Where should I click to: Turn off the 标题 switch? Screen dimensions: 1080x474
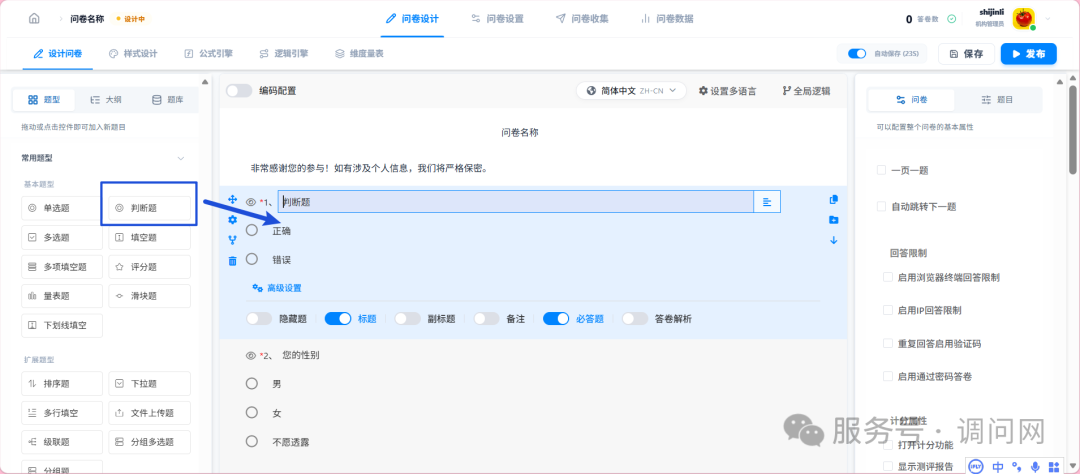pyautogui.click(x=338, y=318)
